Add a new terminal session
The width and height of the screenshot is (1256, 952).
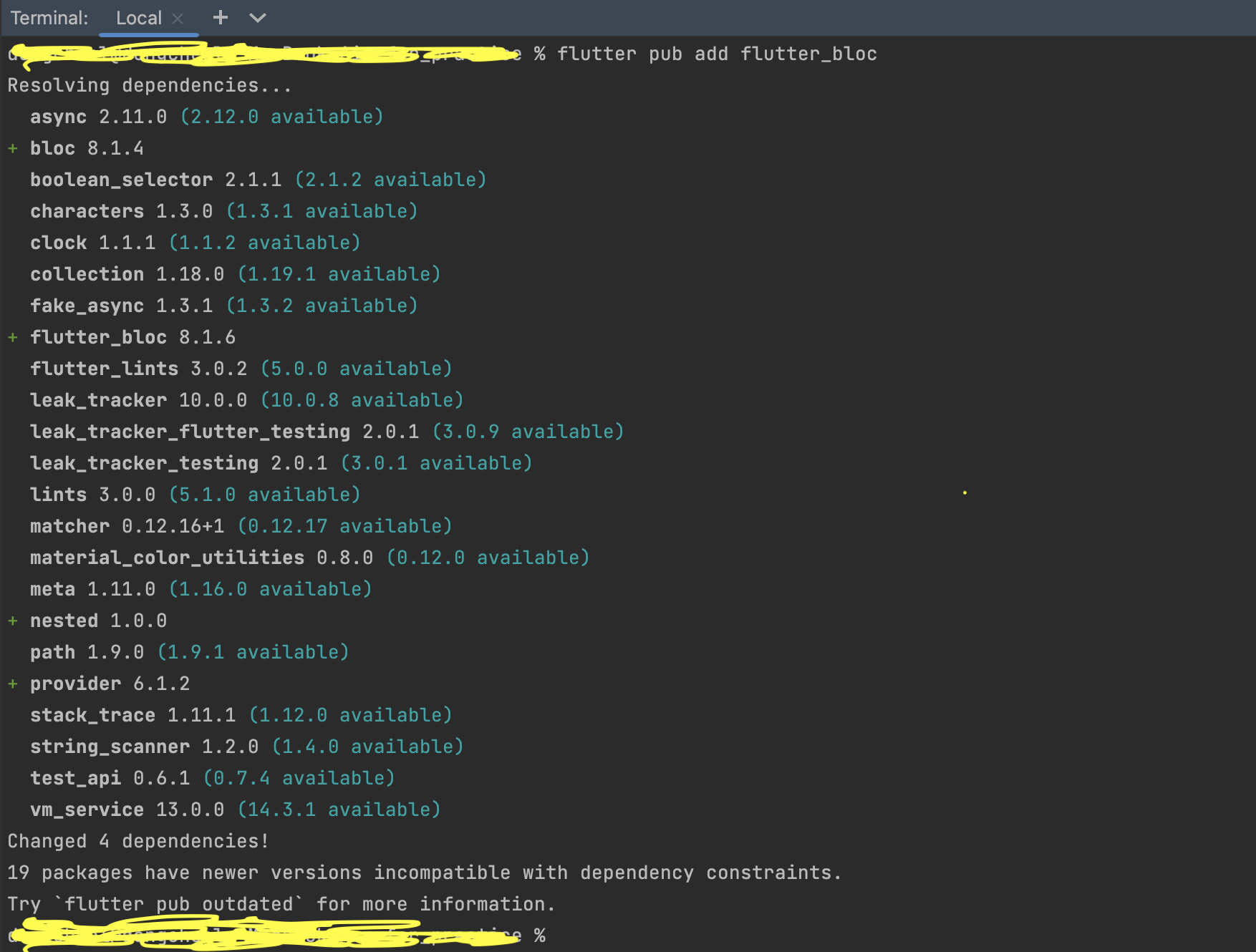[x=221, y=17]
